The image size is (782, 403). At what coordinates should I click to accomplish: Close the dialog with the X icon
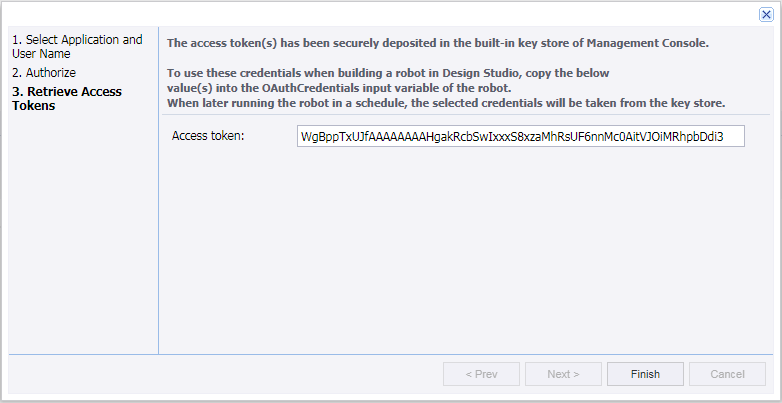point(766,14)
